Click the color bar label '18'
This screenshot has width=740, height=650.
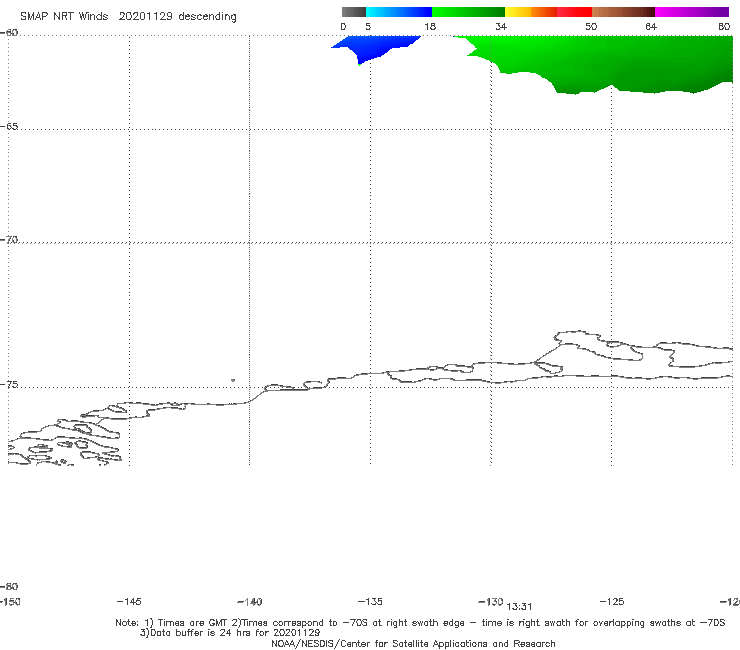[x=430, y=26]
